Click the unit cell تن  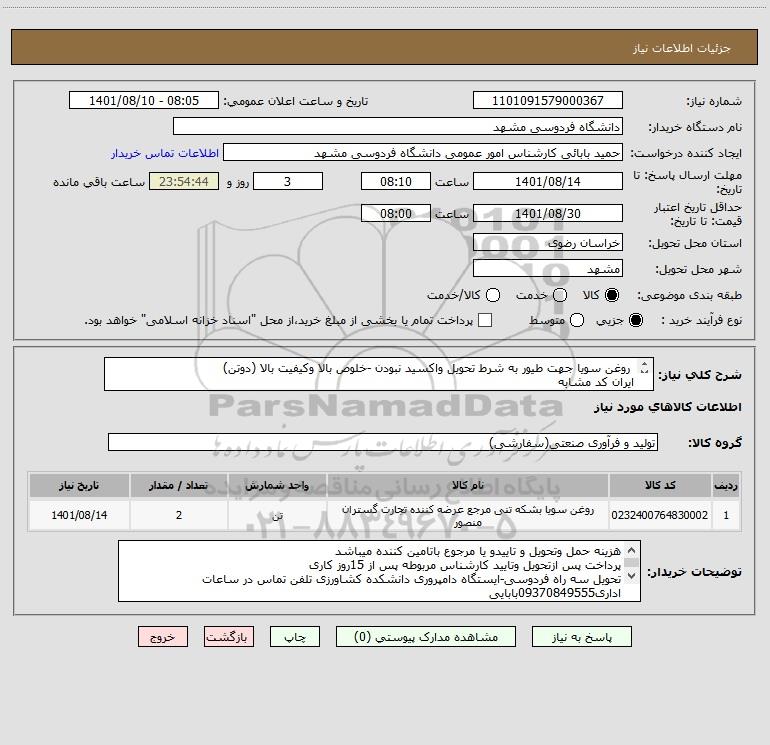tap(277, 515)
